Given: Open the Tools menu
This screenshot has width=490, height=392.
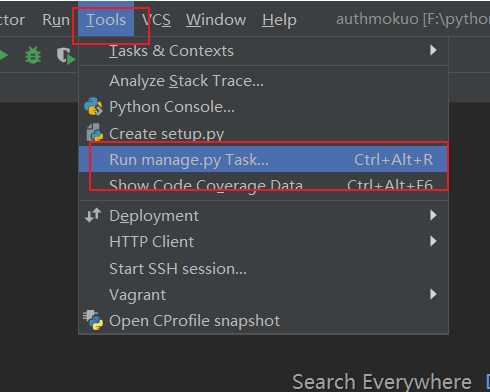Looking at the screenshot, I should [x=106, y=20].
